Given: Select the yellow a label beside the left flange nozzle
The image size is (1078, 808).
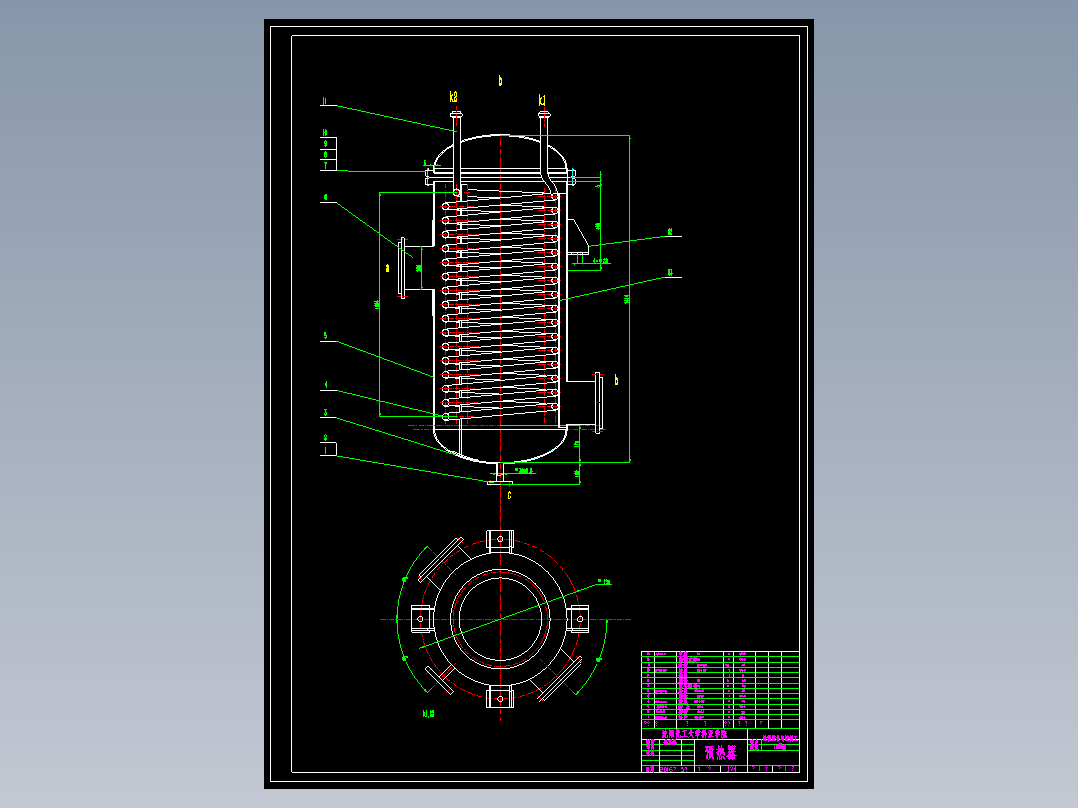Looking at the screenshot, I should [388, 268].
